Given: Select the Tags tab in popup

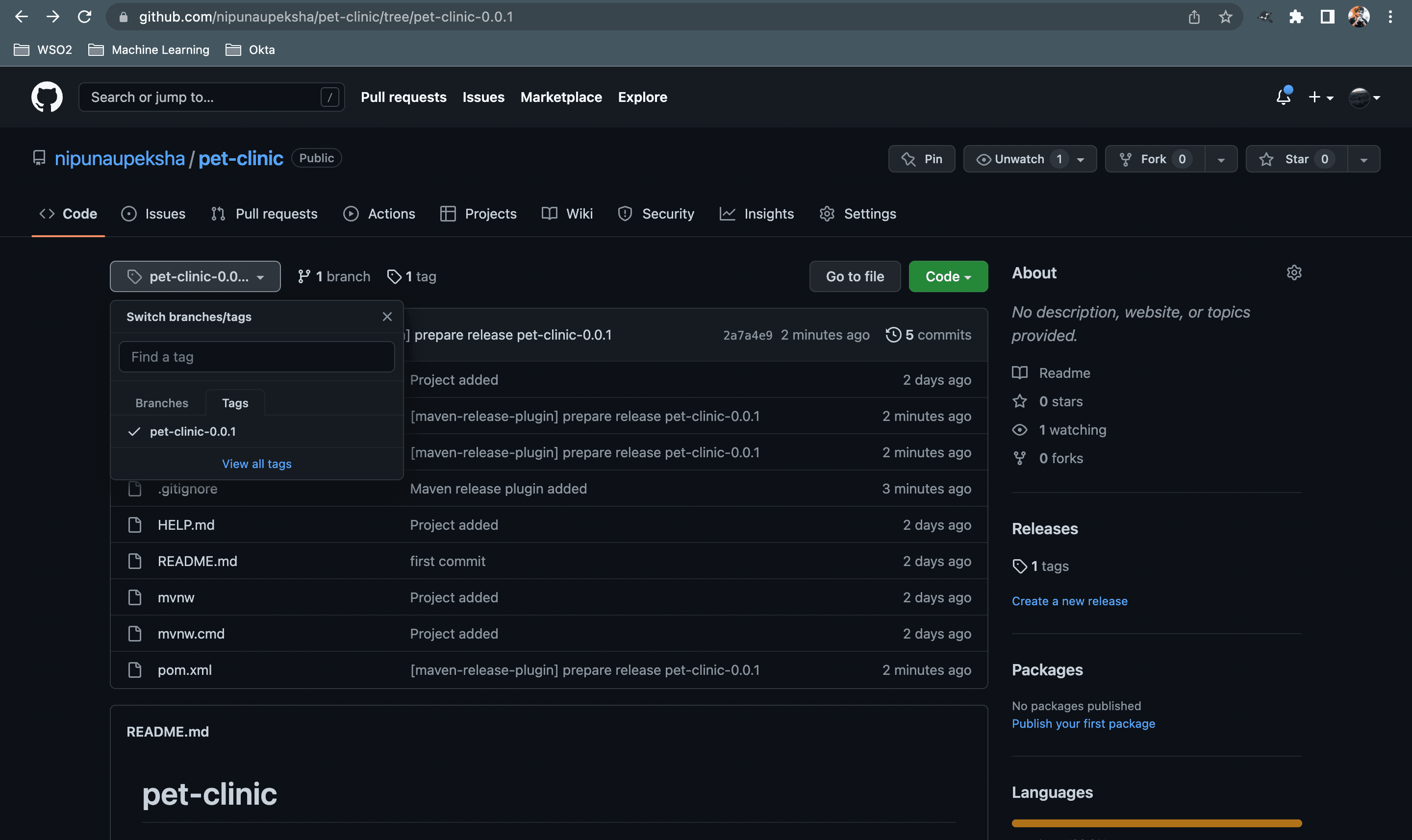Looking at the screenshot, I should pyautogui.click(x=235, y=402).
